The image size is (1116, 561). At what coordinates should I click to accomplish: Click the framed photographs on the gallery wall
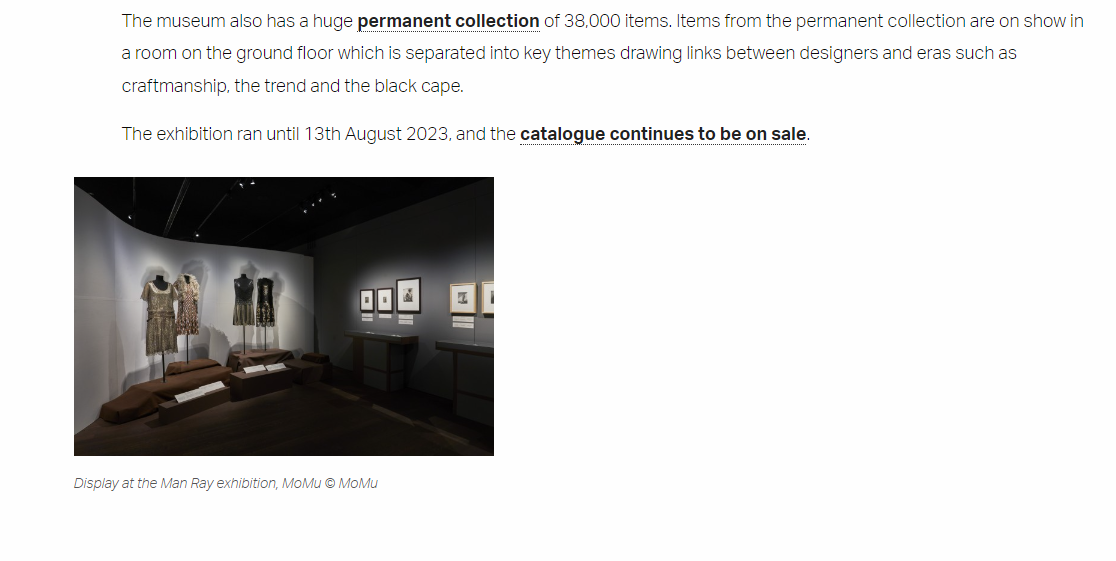tap(391, 297)
